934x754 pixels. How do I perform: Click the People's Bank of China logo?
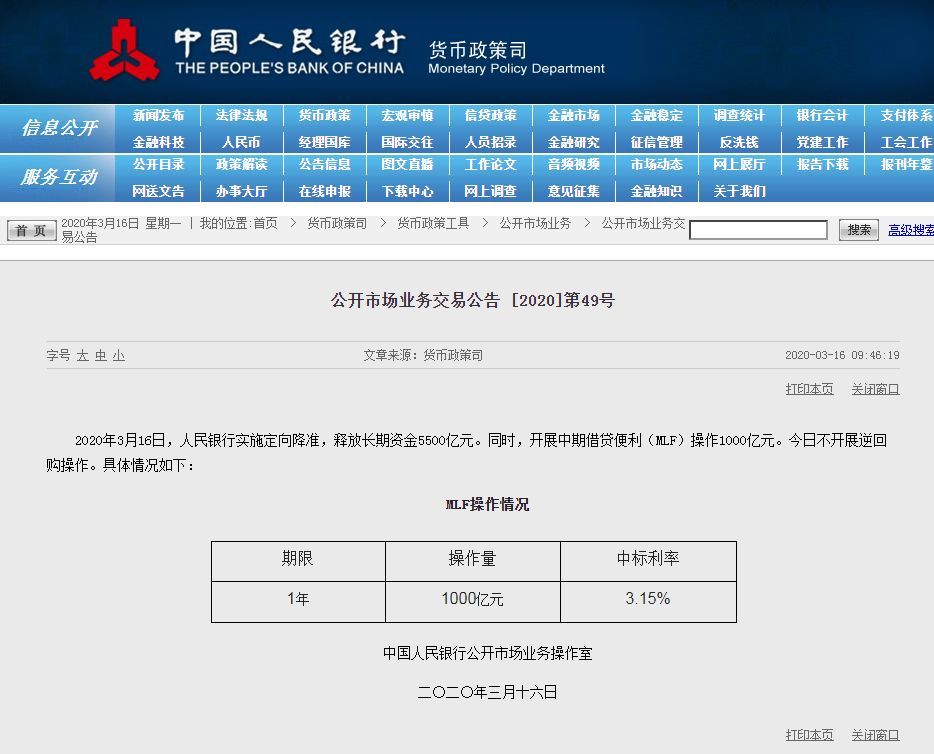(x=124, y=51)
